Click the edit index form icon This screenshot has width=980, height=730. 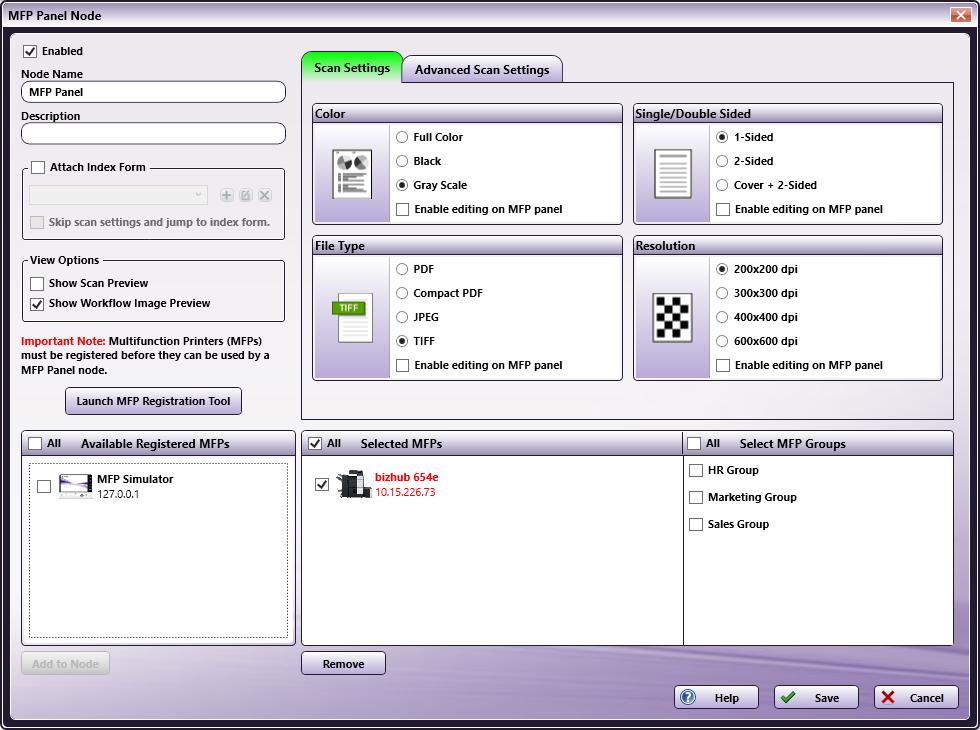point(246,195)
